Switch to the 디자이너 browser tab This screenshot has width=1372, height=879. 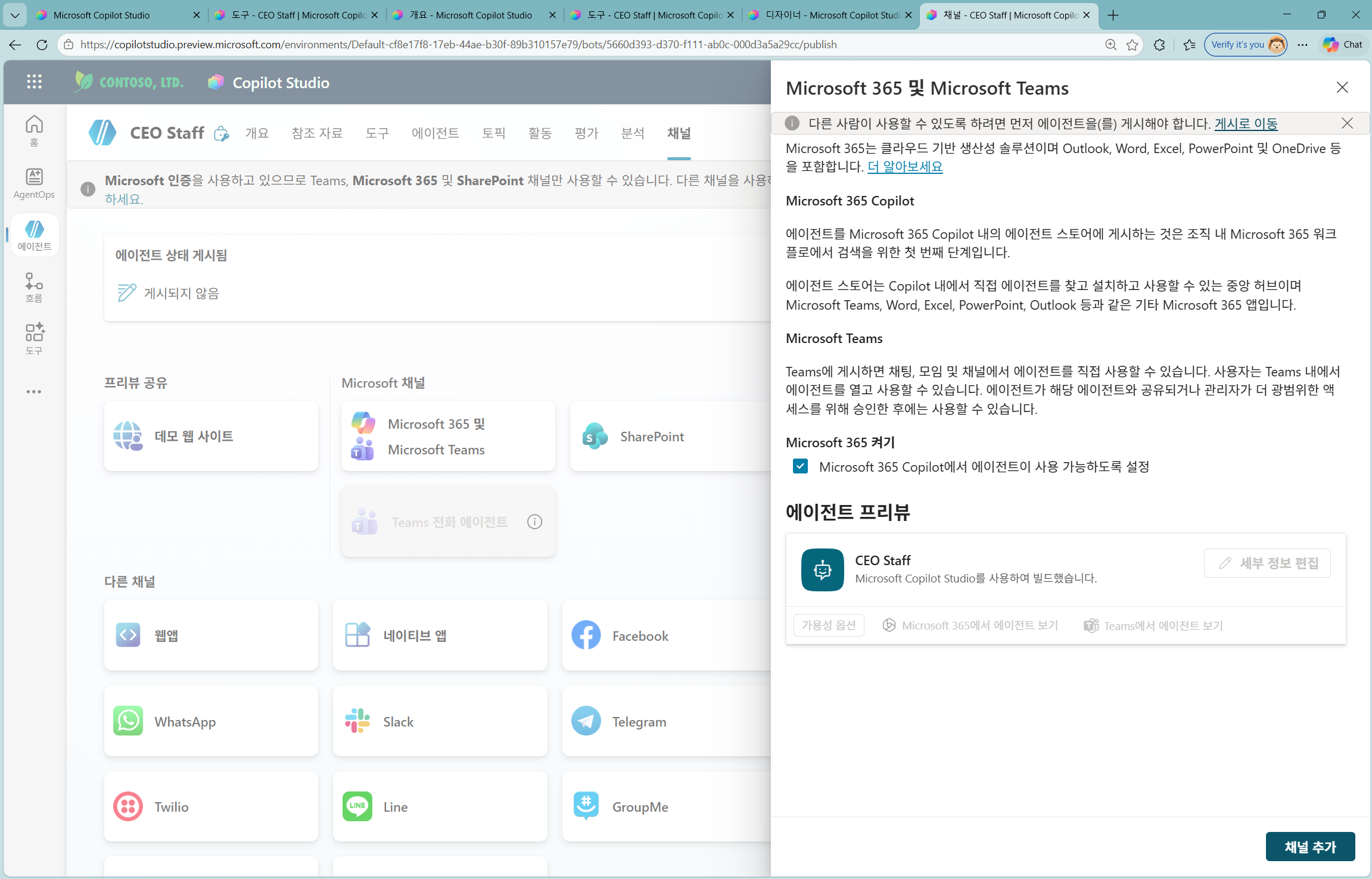(x=831, y=15)
